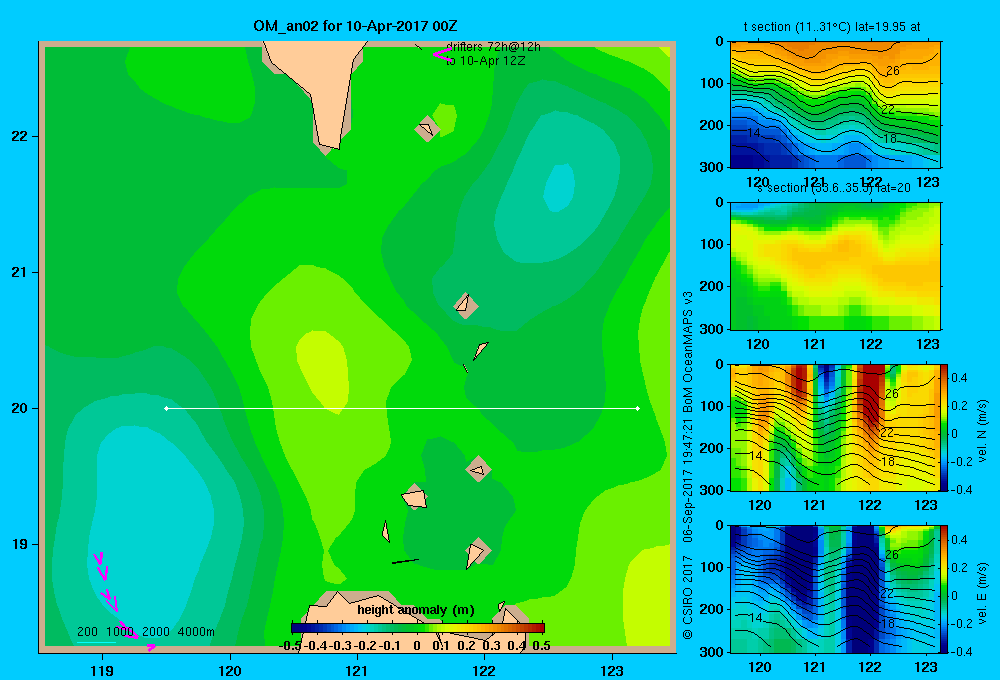
Task: Click the "to 10-Apr 12Z" label
Action: coord(485,61)
